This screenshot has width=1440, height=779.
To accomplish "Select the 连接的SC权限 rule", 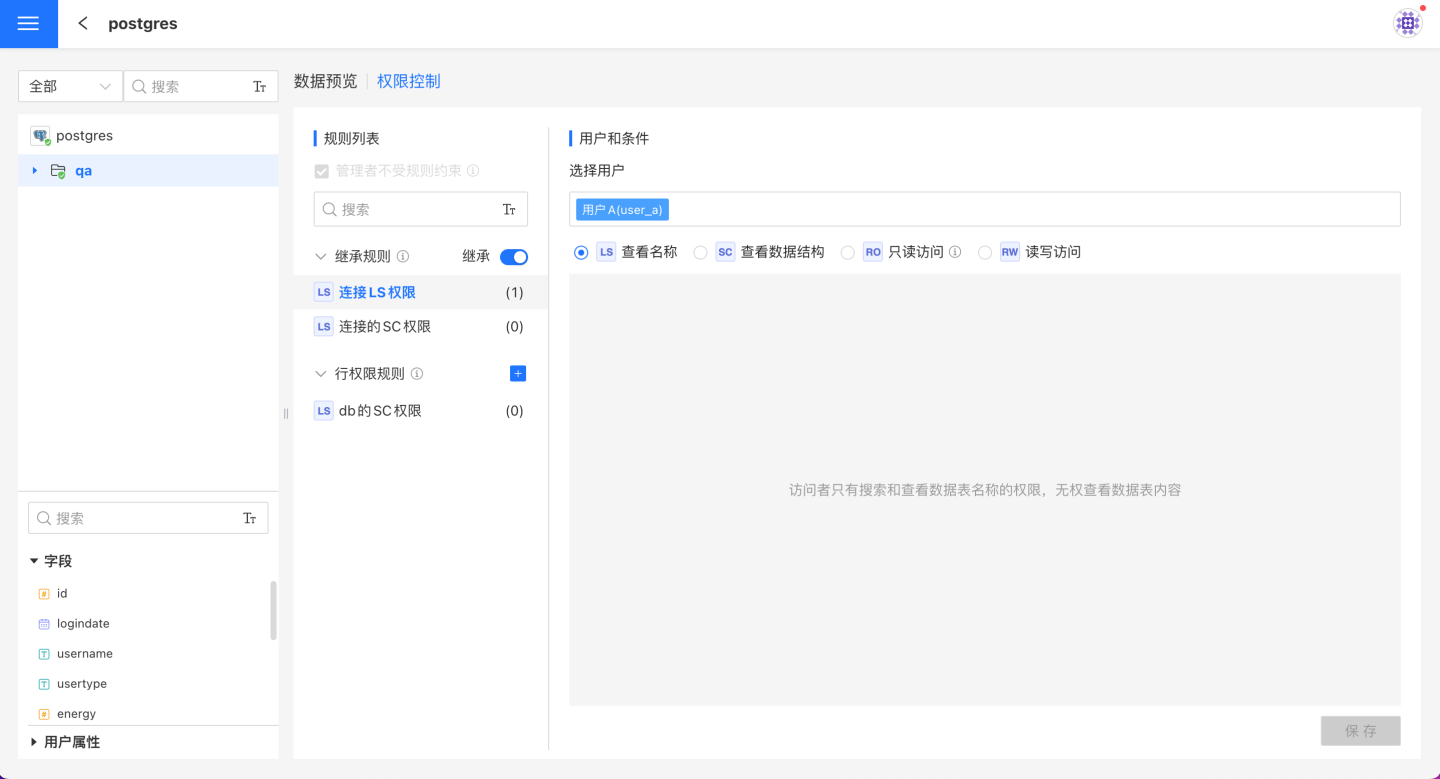I will [385, 327].
